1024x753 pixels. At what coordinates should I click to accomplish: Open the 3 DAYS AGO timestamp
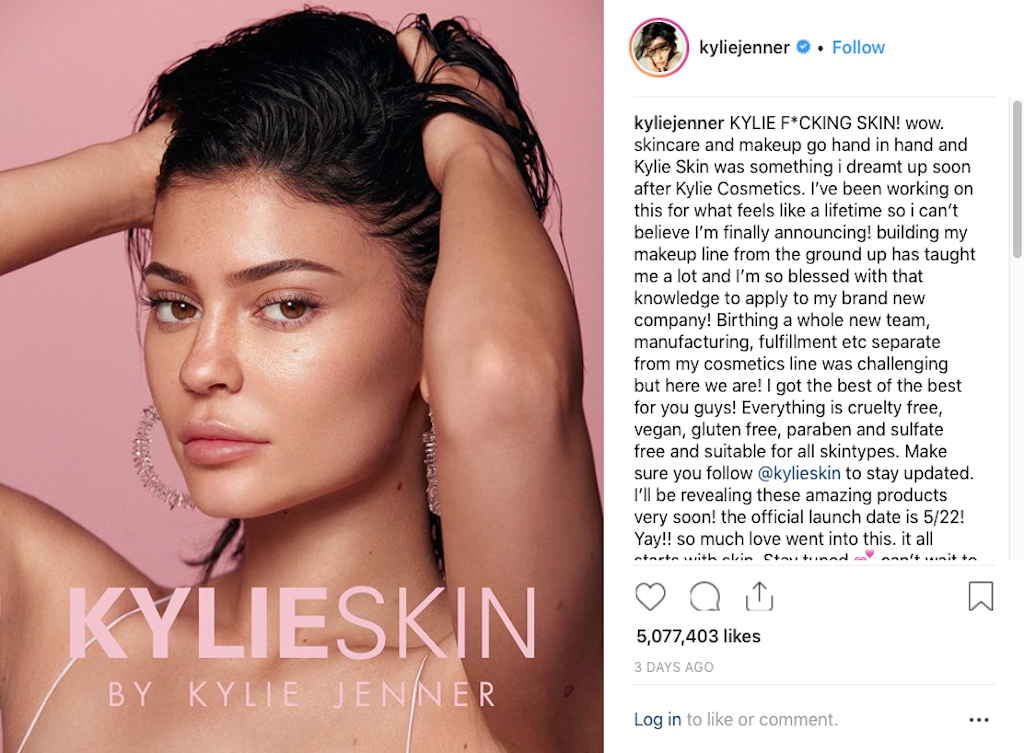[674, 667]
